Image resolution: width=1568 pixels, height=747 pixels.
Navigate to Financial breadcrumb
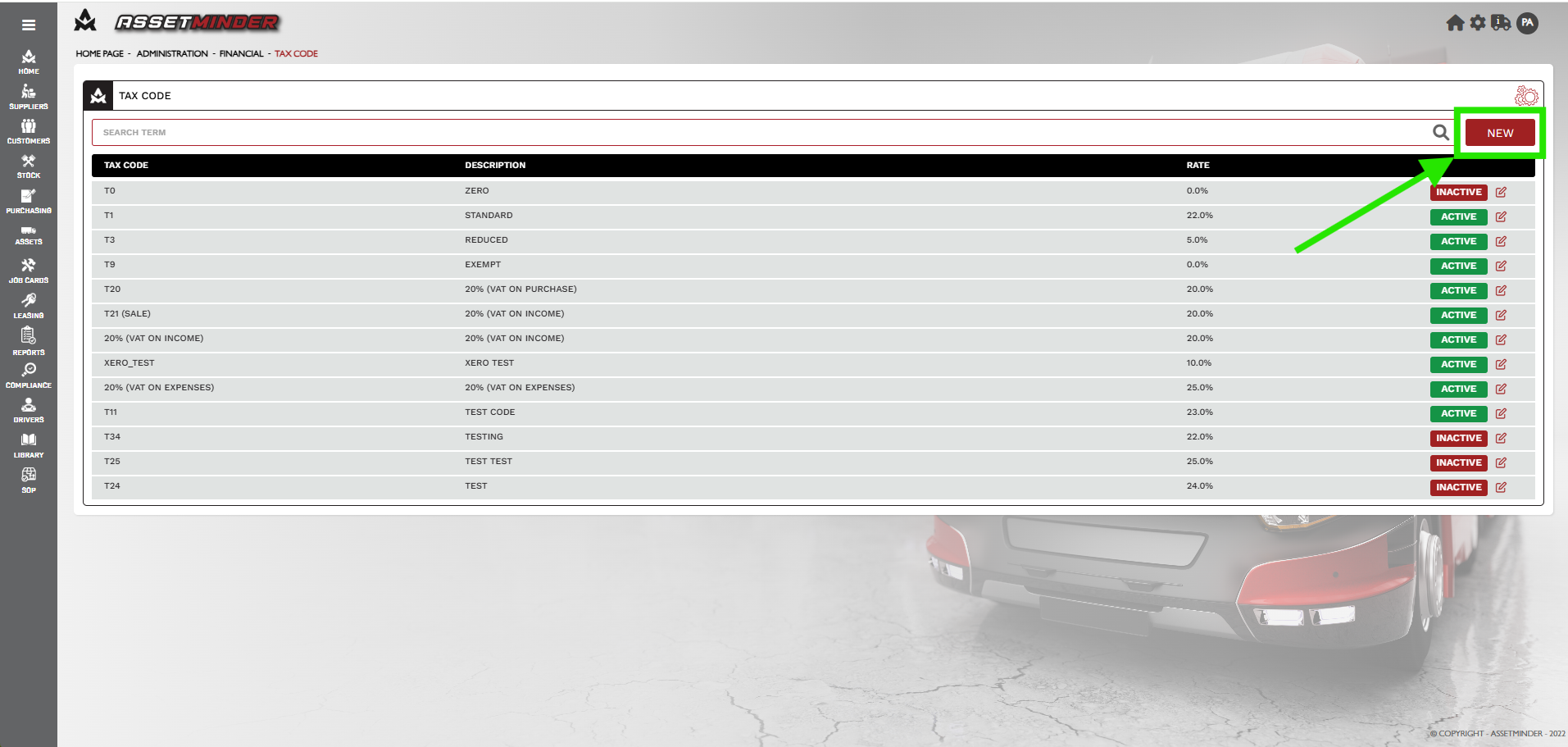pos(241,54)
